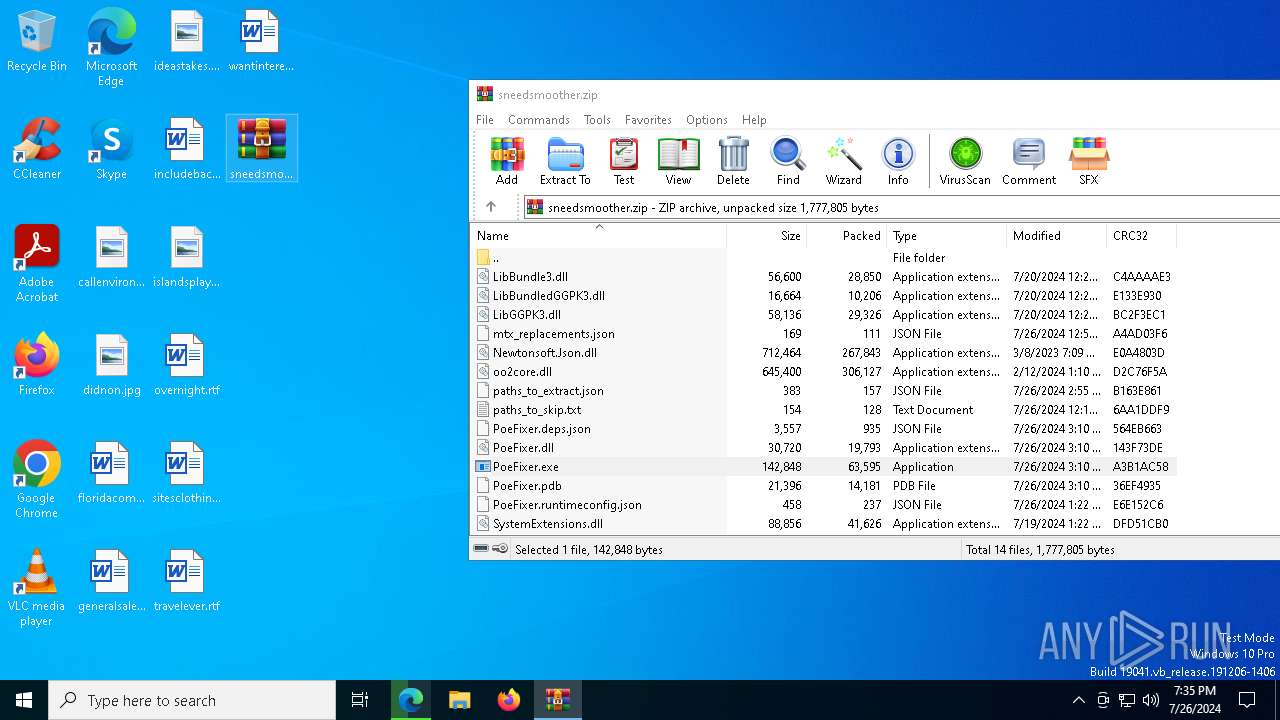This screenshot has width=1280, height=720.
Task: Select overnight.rtf desktop file
Action: tap(186, 366)
